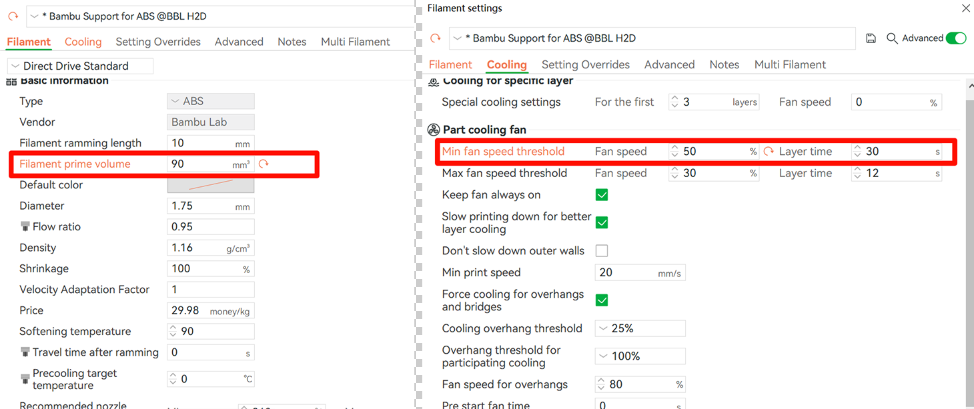The height and width of the screenshot is (409, 974).
Task: Click the Min threshold fan speed stepper
Action: [676, 151]
